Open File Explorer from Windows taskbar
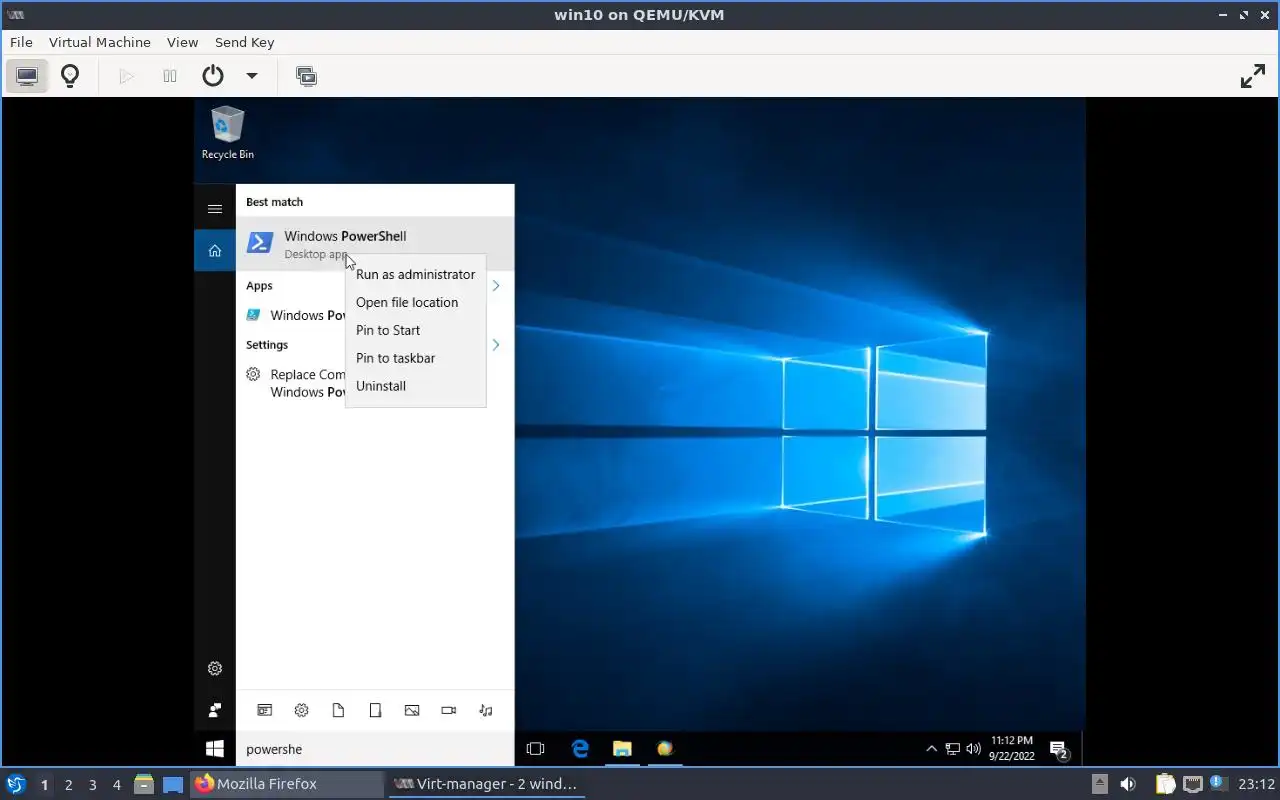Screen dimensions: 1280x800 622,749
